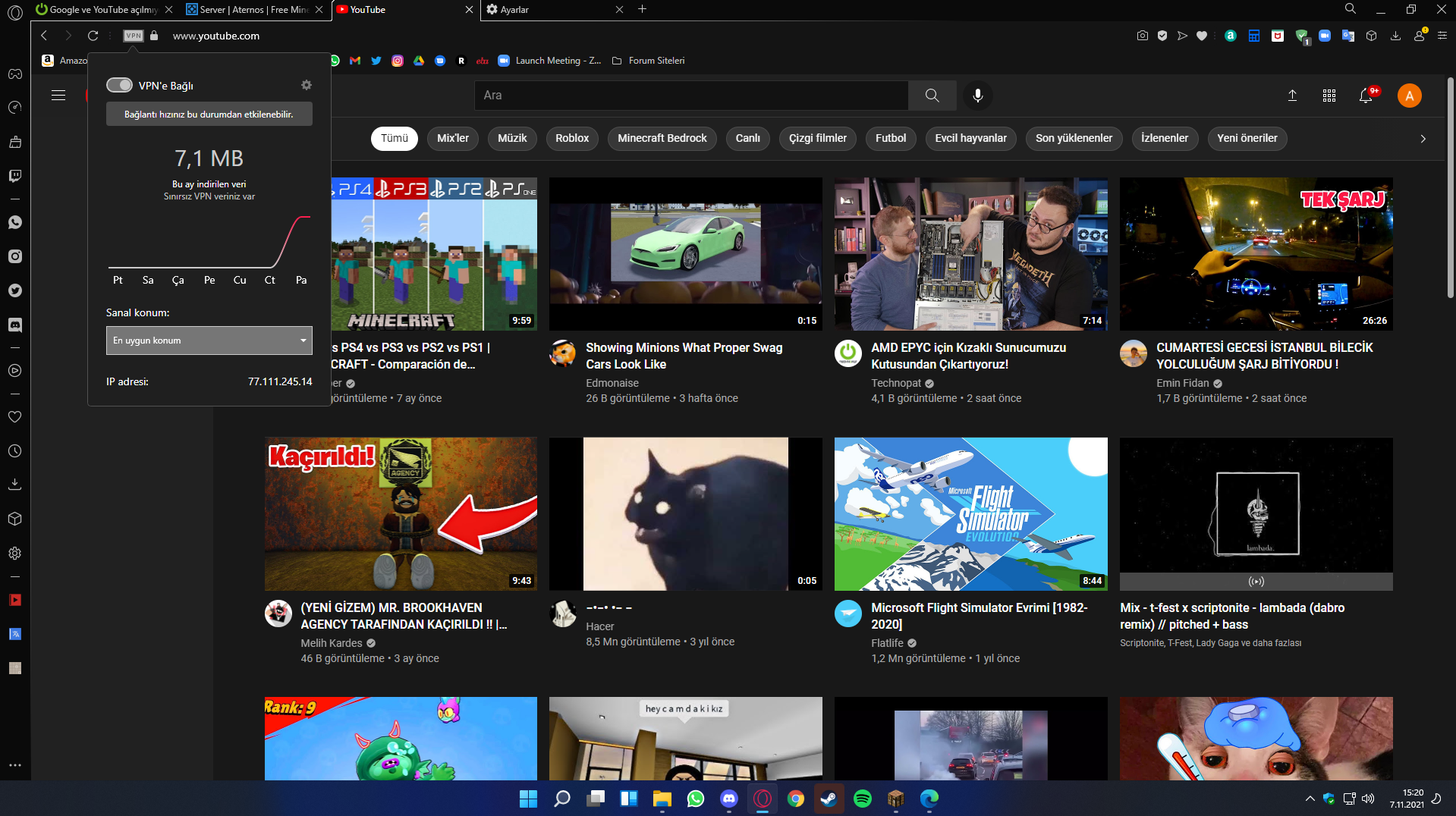Open Twitter in the Opera sidebar
Image resolution: width=1456 pixels, height=816 pixels.
[15, 290]
